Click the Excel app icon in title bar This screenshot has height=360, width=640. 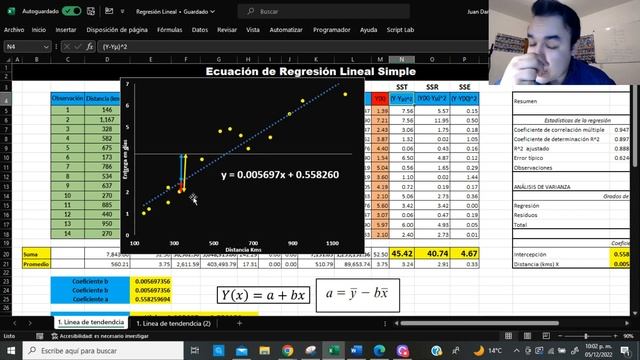11,11
